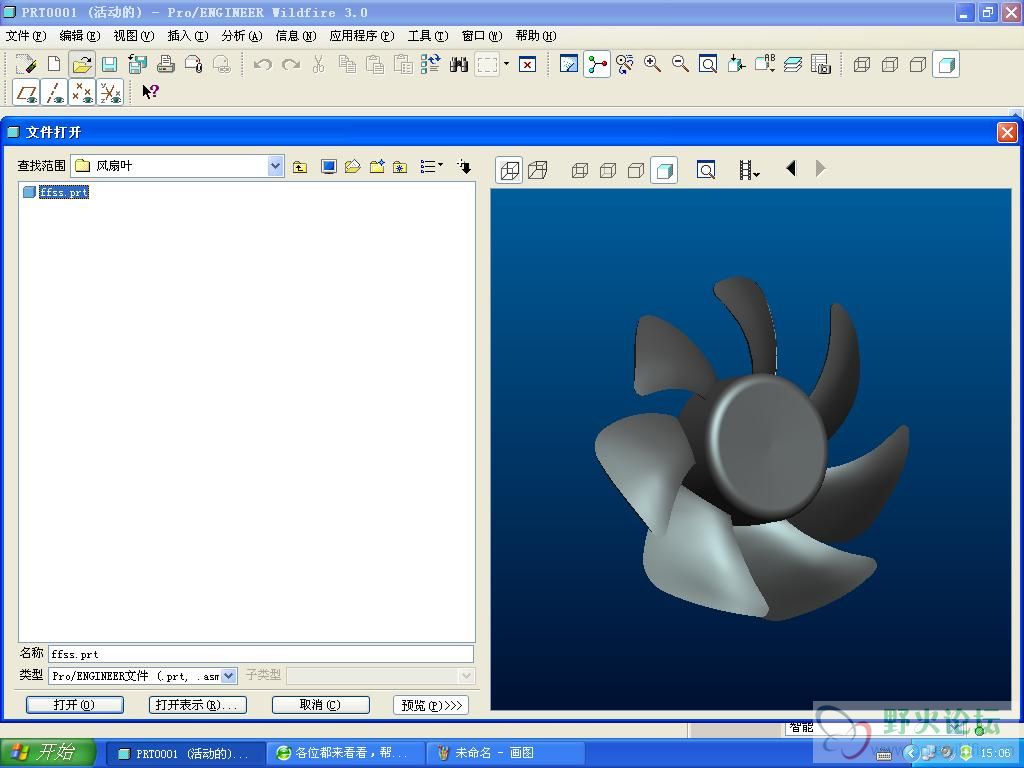
Task: Switch main view to wireframe display
Action: point(862,64)
